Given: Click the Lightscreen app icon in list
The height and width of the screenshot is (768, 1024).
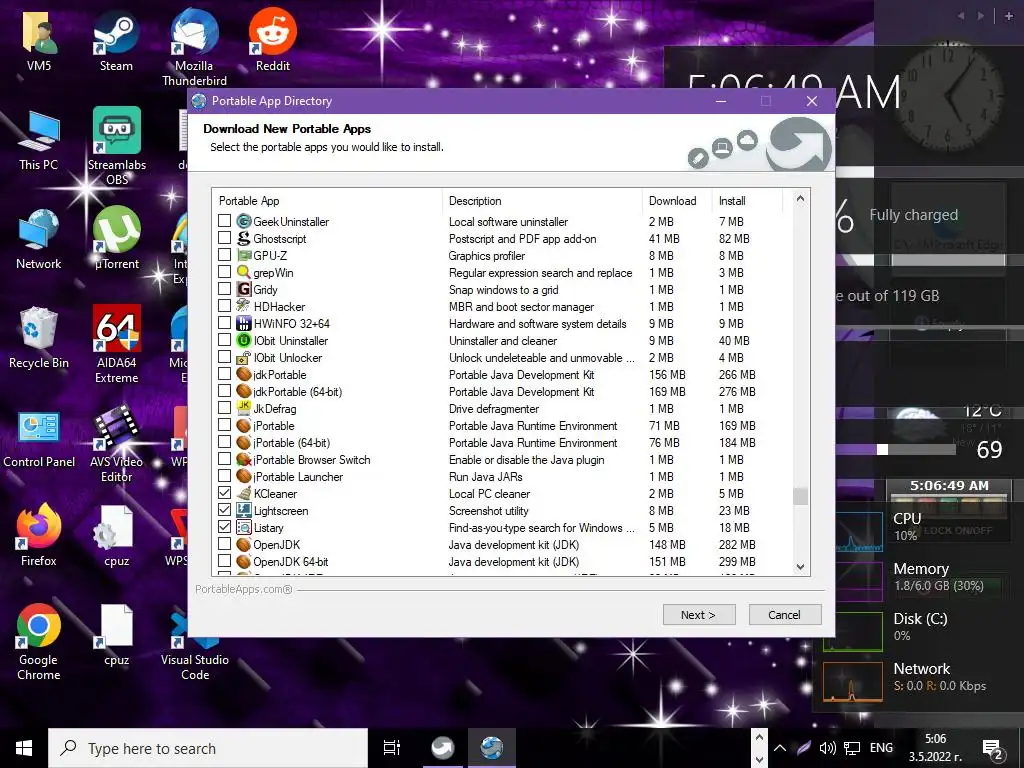Looking at the screenshot, I should pos(244,510).
